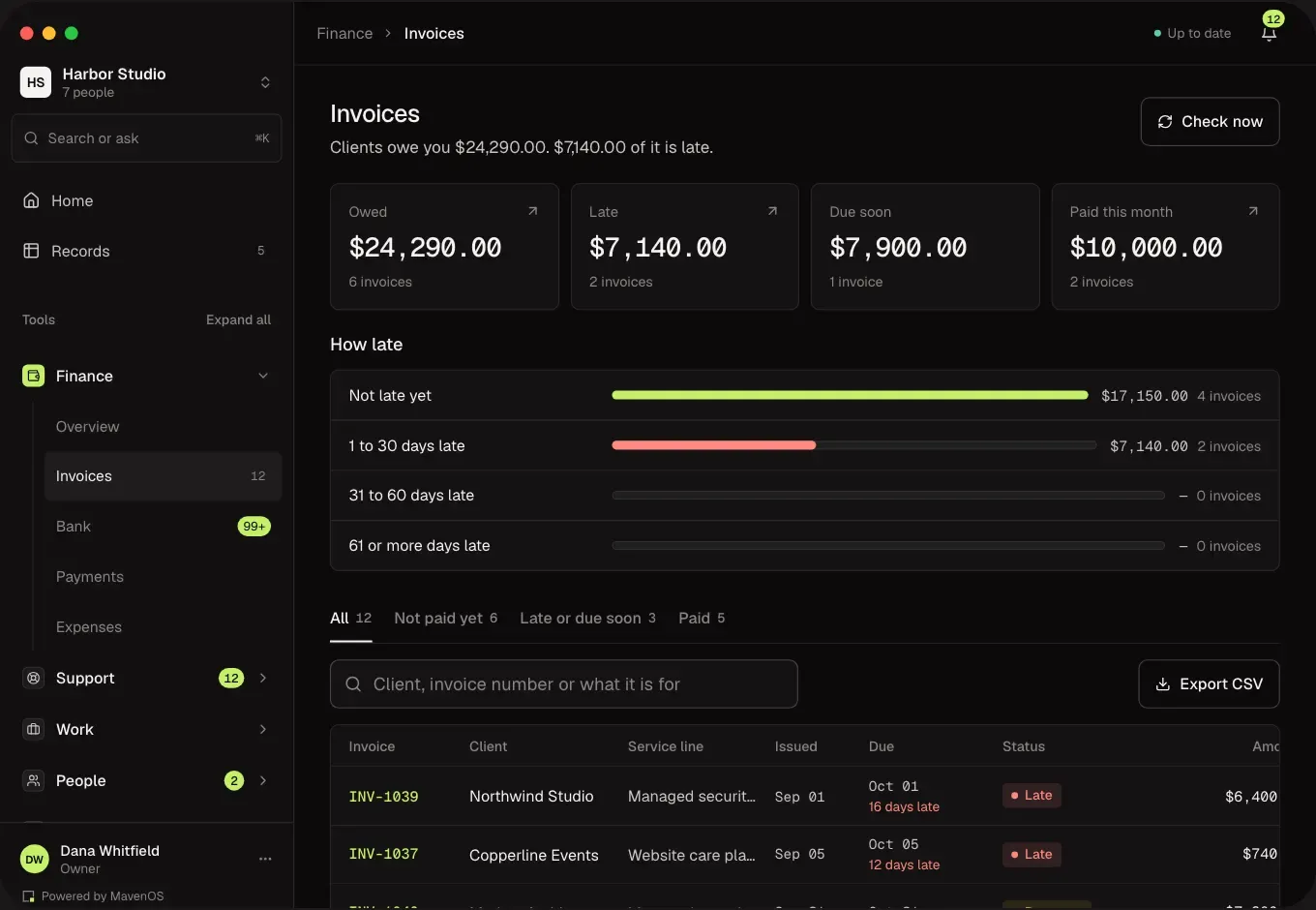
Task: Click the Check now button
Action: point(1210,122)
